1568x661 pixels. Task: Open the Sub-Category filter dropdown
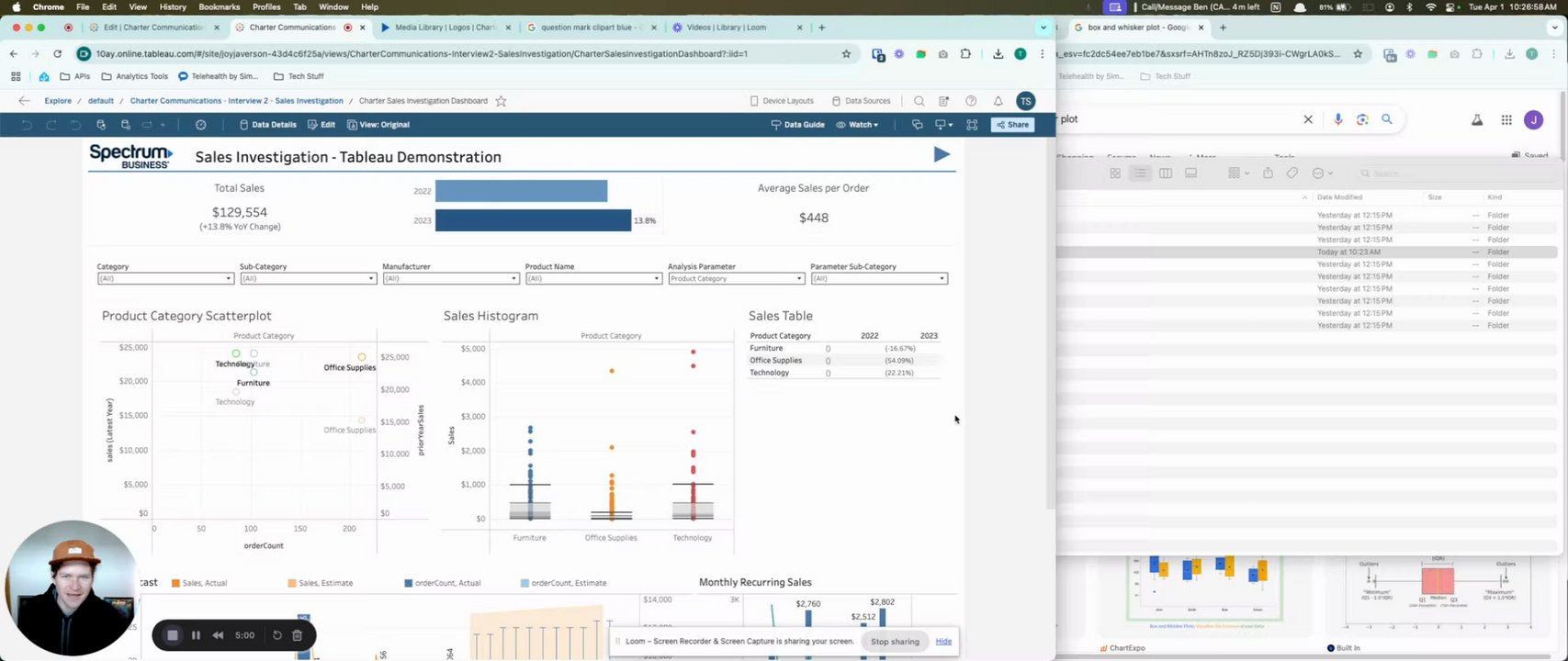point(308,278)
